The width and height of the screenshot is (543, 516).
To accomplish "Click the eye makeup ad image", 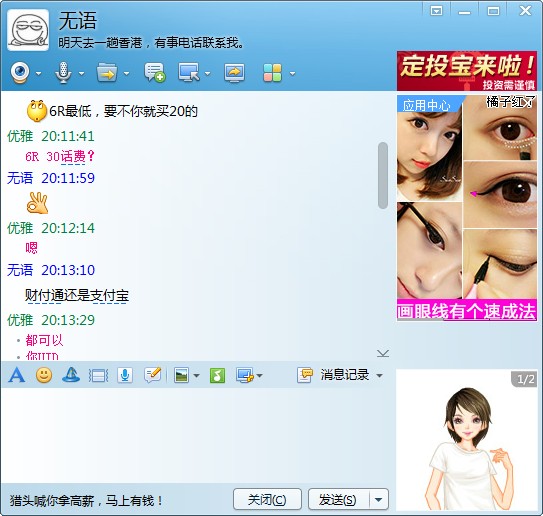I will pos(467,208).
